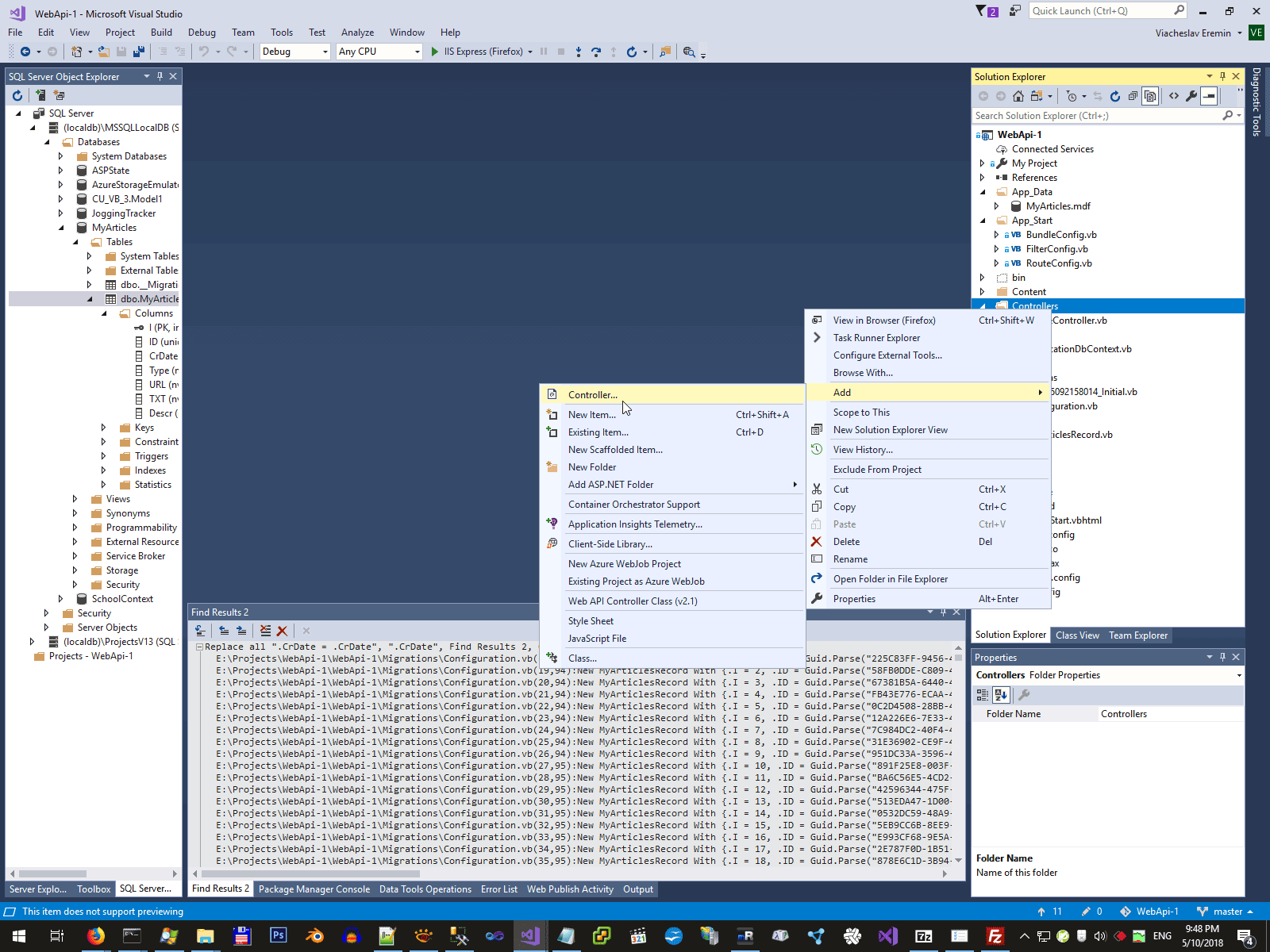Toggle Show All Files in Solution Explorer

(1150, 96)
